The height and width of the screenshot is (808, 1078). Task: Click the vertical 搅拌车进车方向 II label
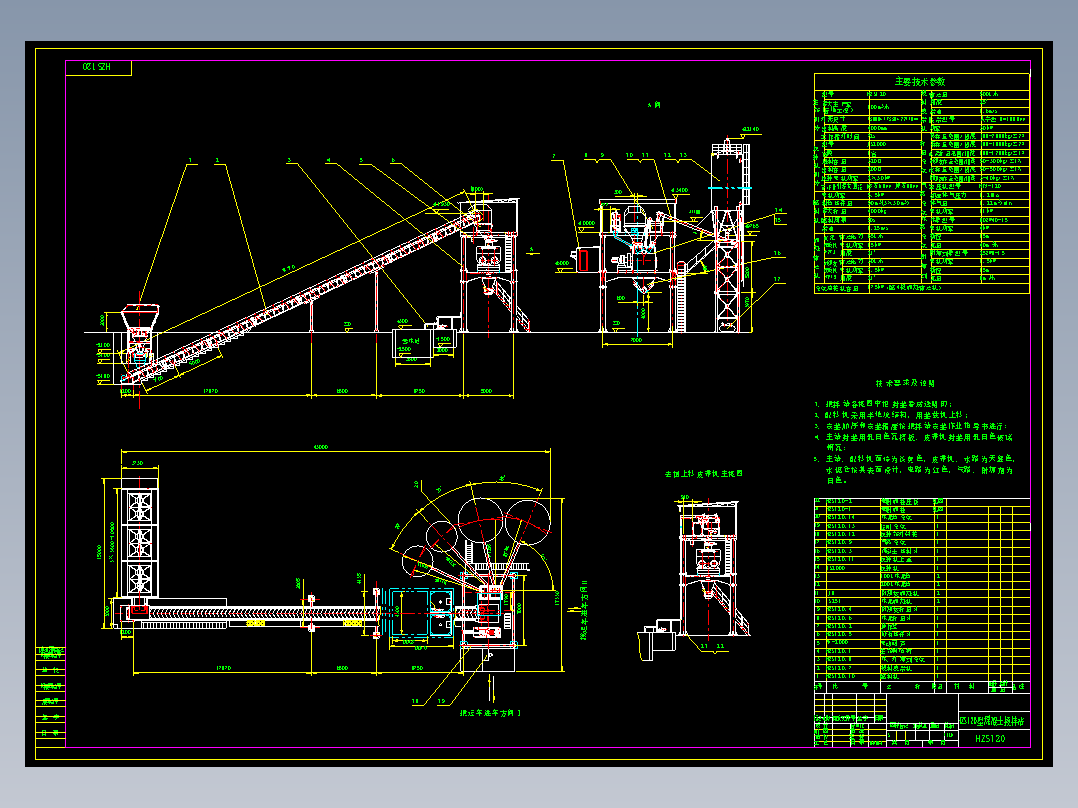(584, 610)
